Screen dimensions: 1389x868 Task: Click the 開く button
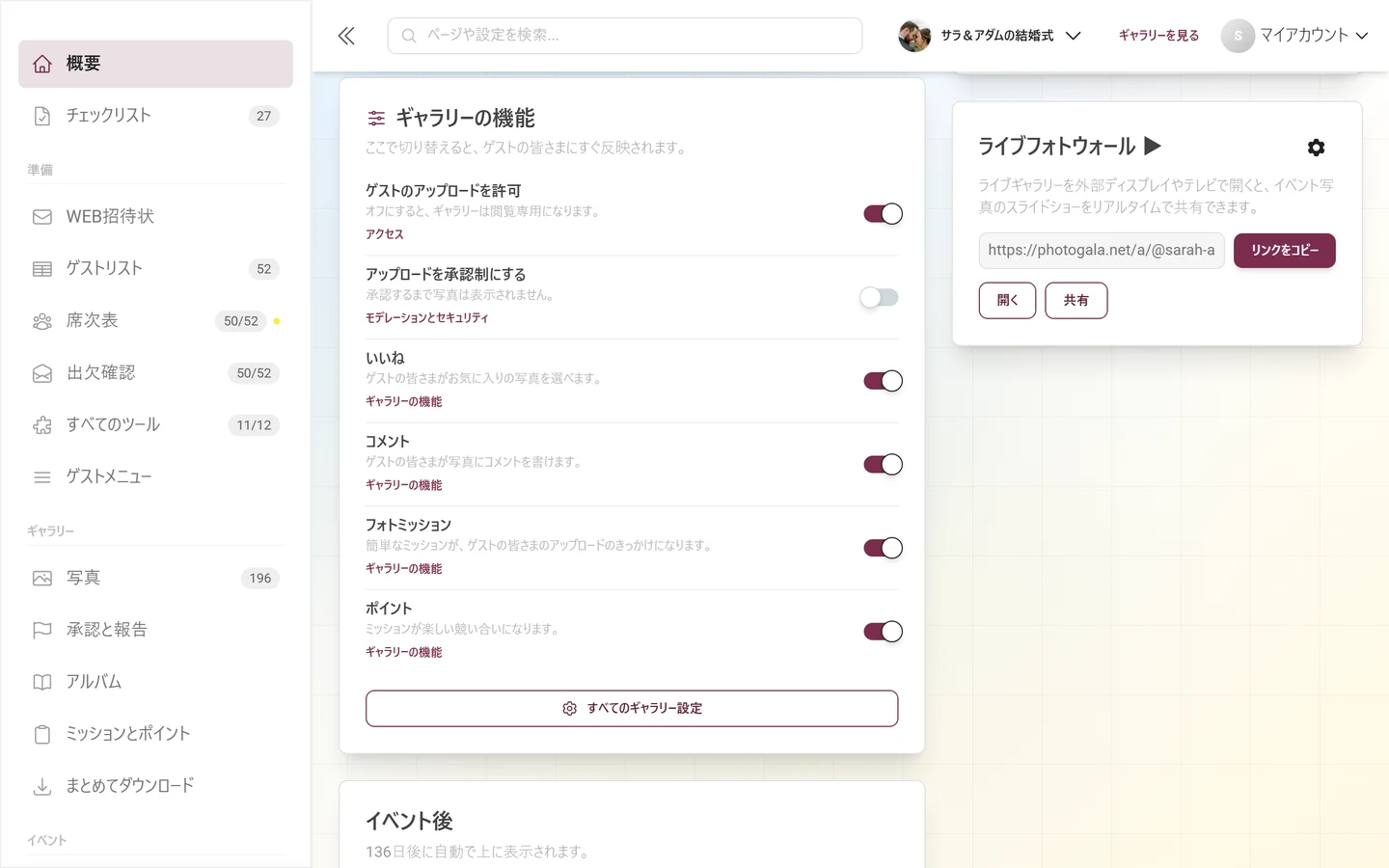[1007, 301]
